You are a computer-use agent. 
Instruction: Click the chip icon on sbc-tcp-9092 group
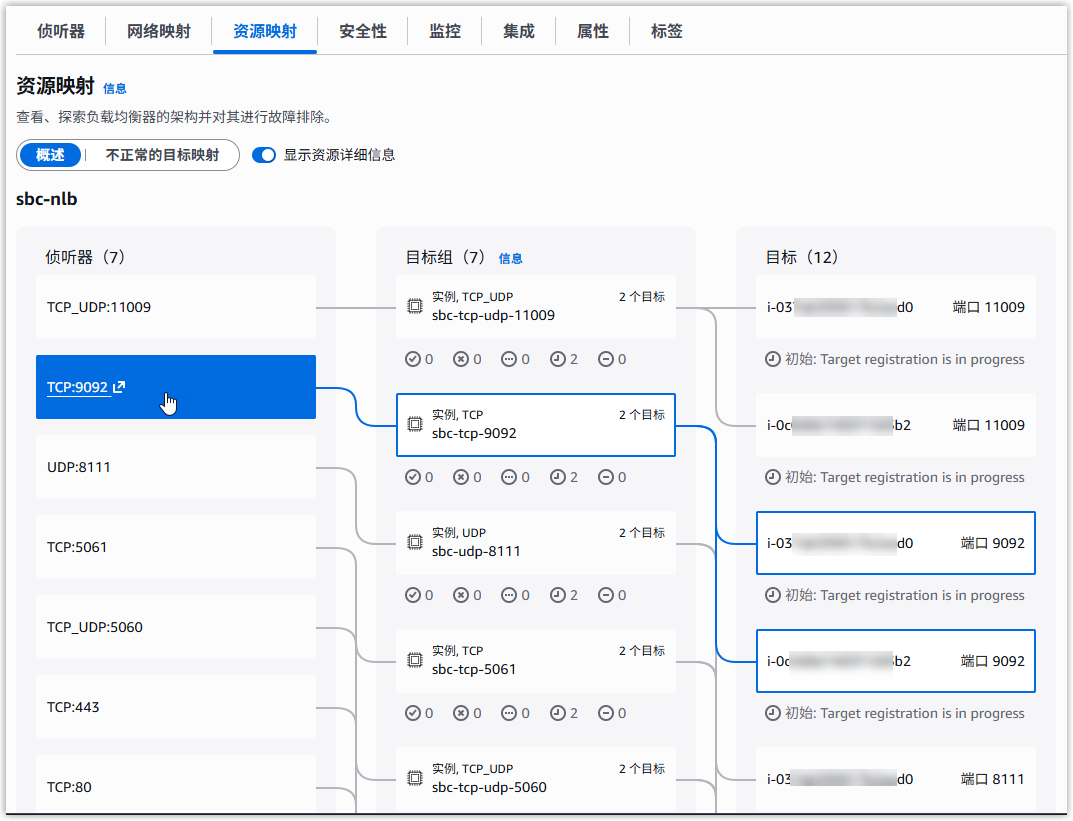tap(414, 425)
